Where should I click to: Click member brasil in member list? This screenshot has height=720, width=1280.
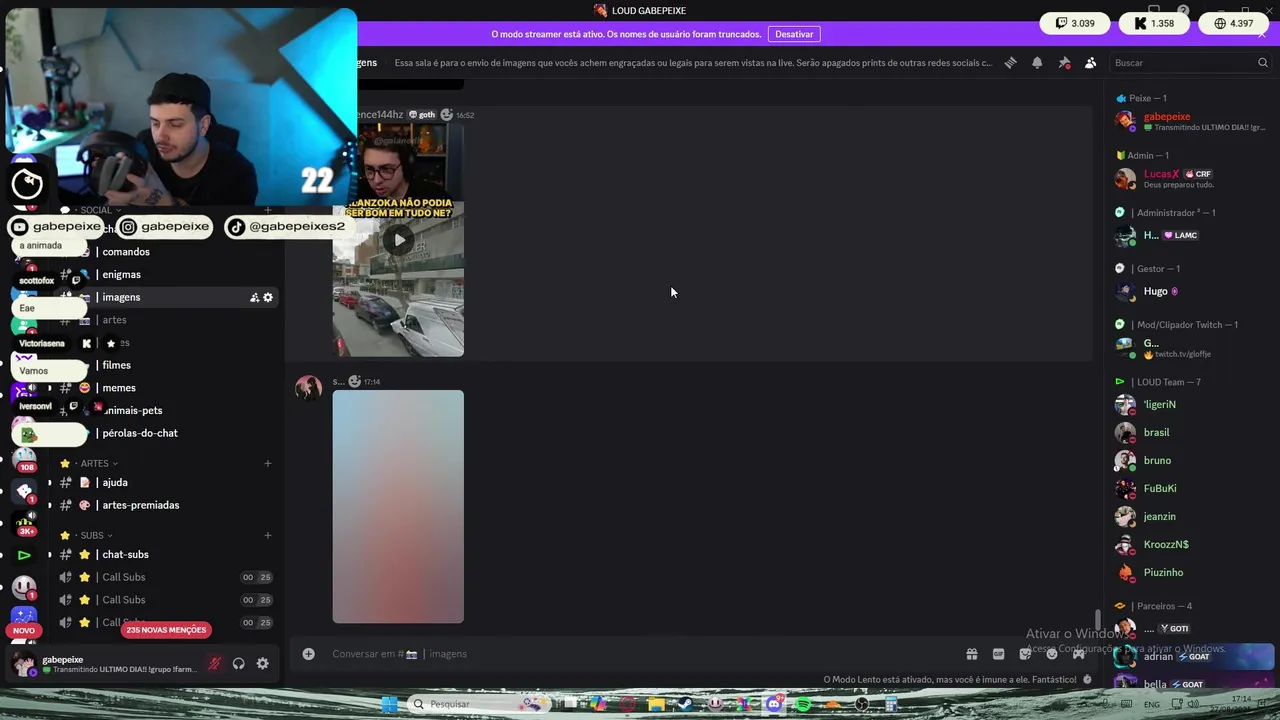[x=1190, y=433]
